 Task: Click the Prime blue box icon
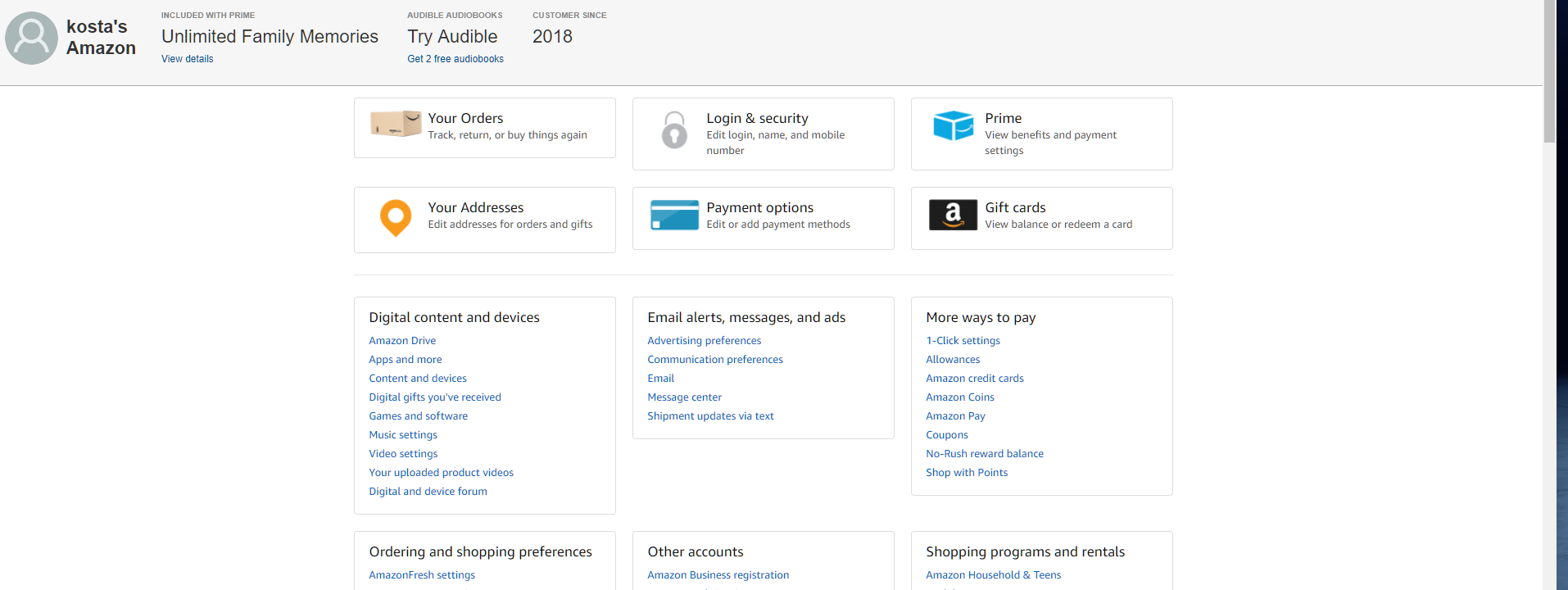pos(953,125)
